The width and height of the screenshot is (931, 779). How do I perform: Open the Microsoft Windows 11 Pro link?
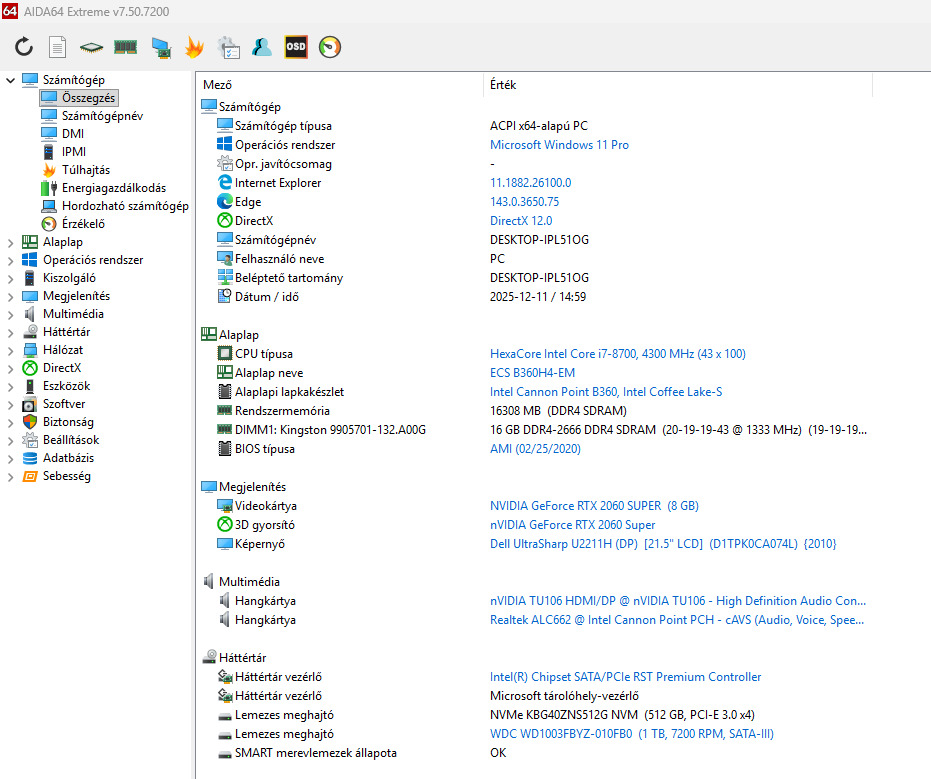click(x=559, y=145)
